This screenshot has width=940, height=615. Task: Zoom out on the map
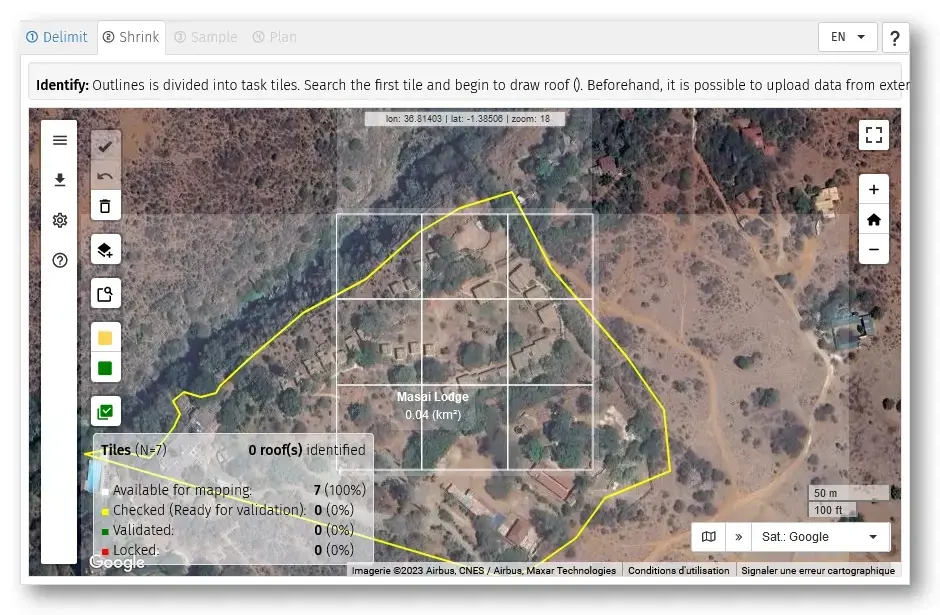[873, 249]
